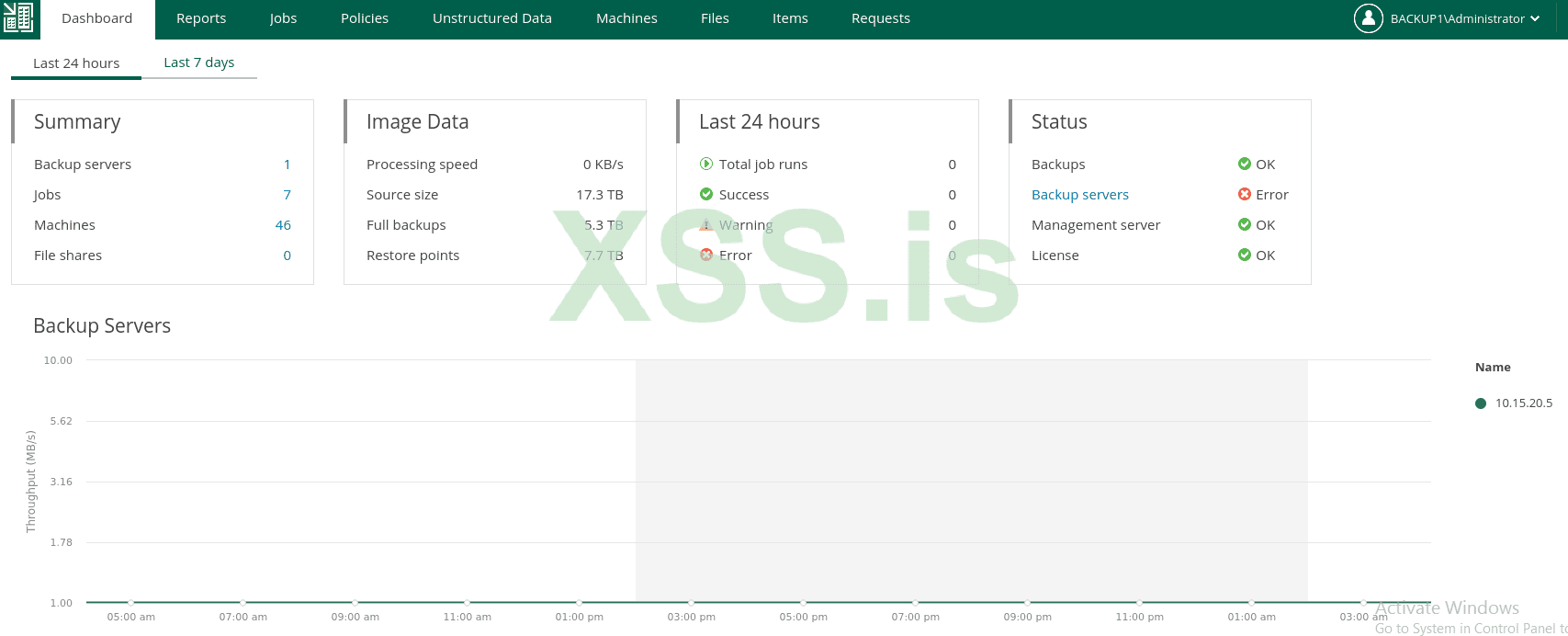
Task: Click the Backup Servers chart heading
Action: coord(102,326)
